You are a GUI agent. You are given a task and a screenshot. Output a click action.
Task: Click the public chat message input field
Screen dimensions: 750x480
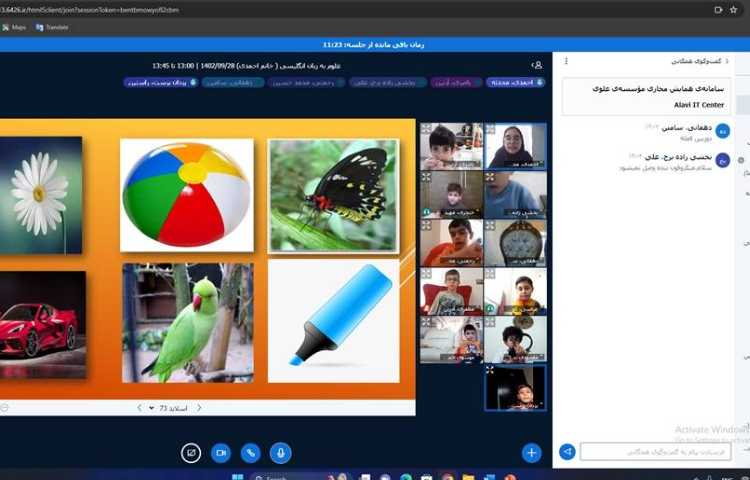tap(655, 452)
